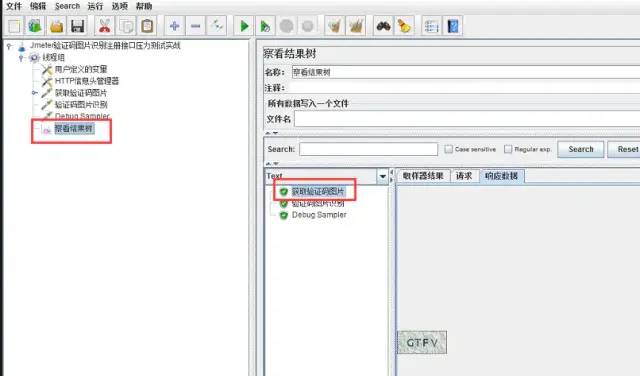
Task: Click the greyed Shutdown icon
Action: [308, 26]
